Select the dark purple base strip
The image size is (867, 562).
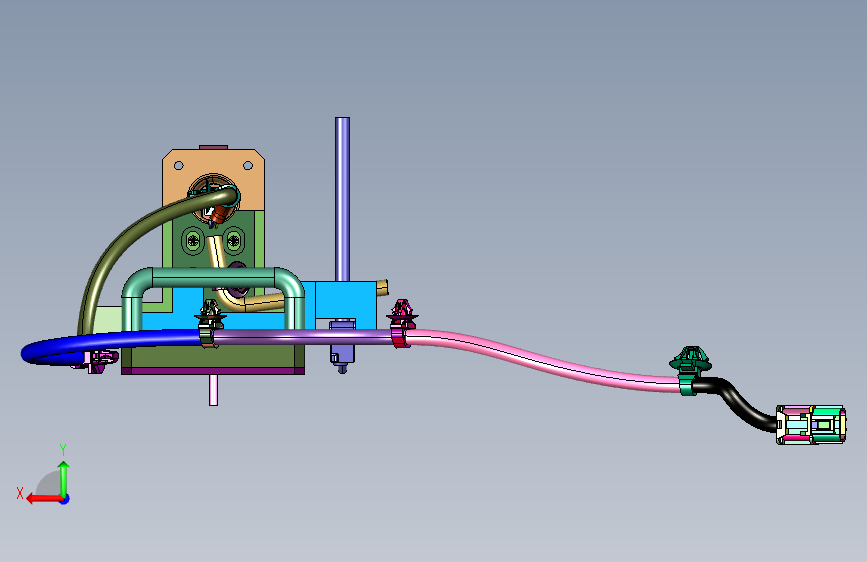tap(213, 371)
